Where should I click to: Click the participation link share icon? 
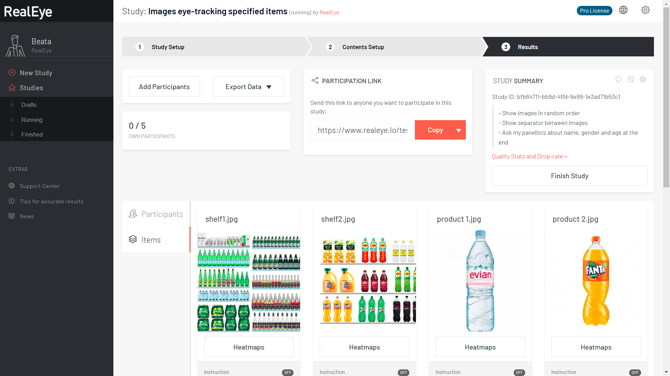(x=315, y=80)
